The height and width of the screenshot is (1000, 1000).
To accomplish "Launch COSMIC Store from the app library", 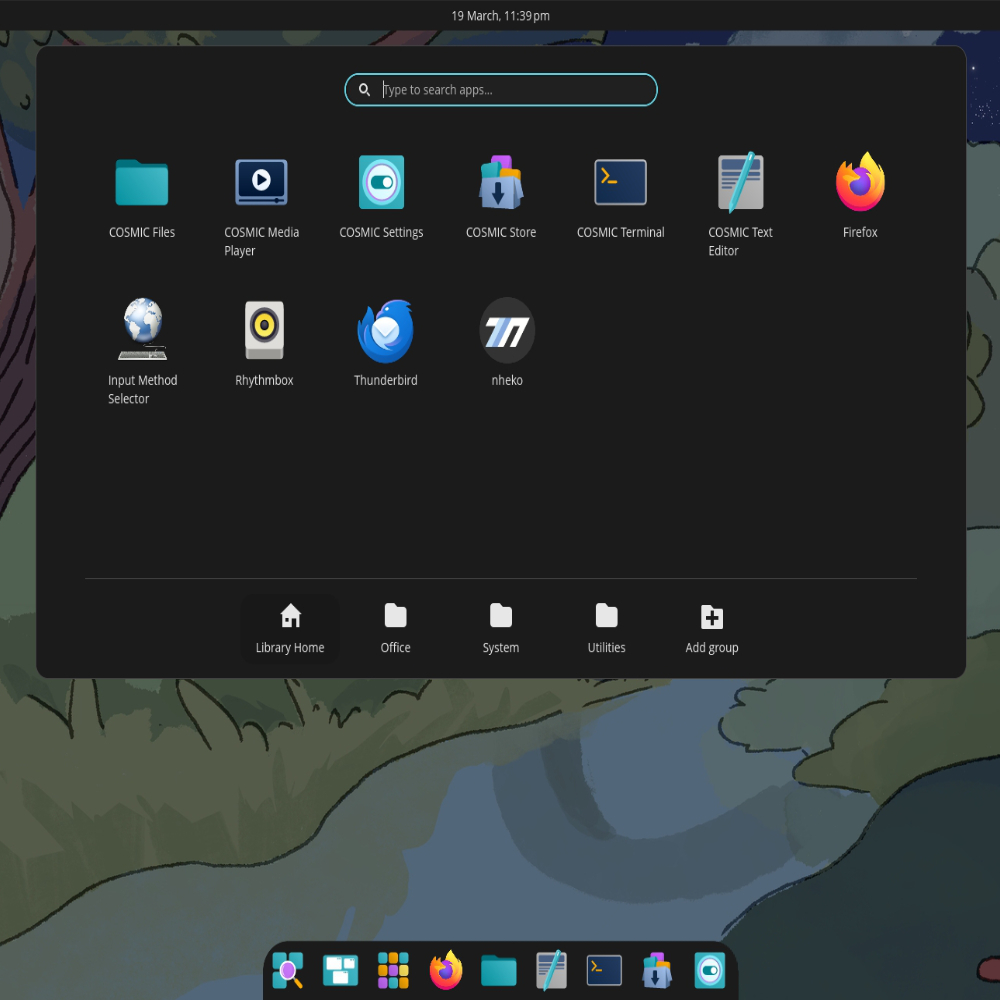I will 501,198.
